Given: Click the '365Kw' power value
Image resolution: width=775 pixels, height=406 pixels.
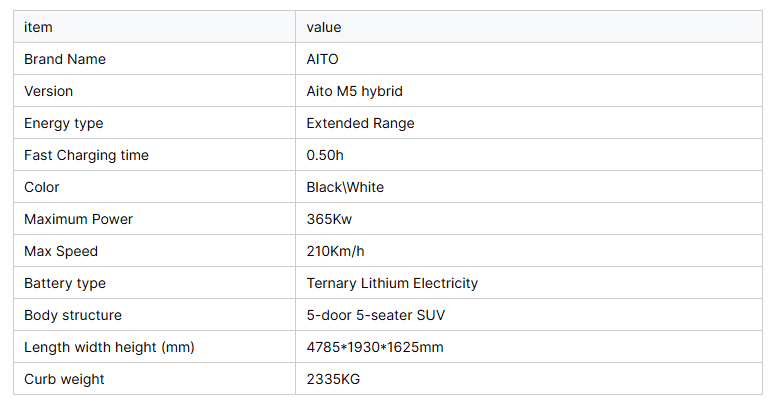Looking at the screenshot, I should tap(328, 219).
